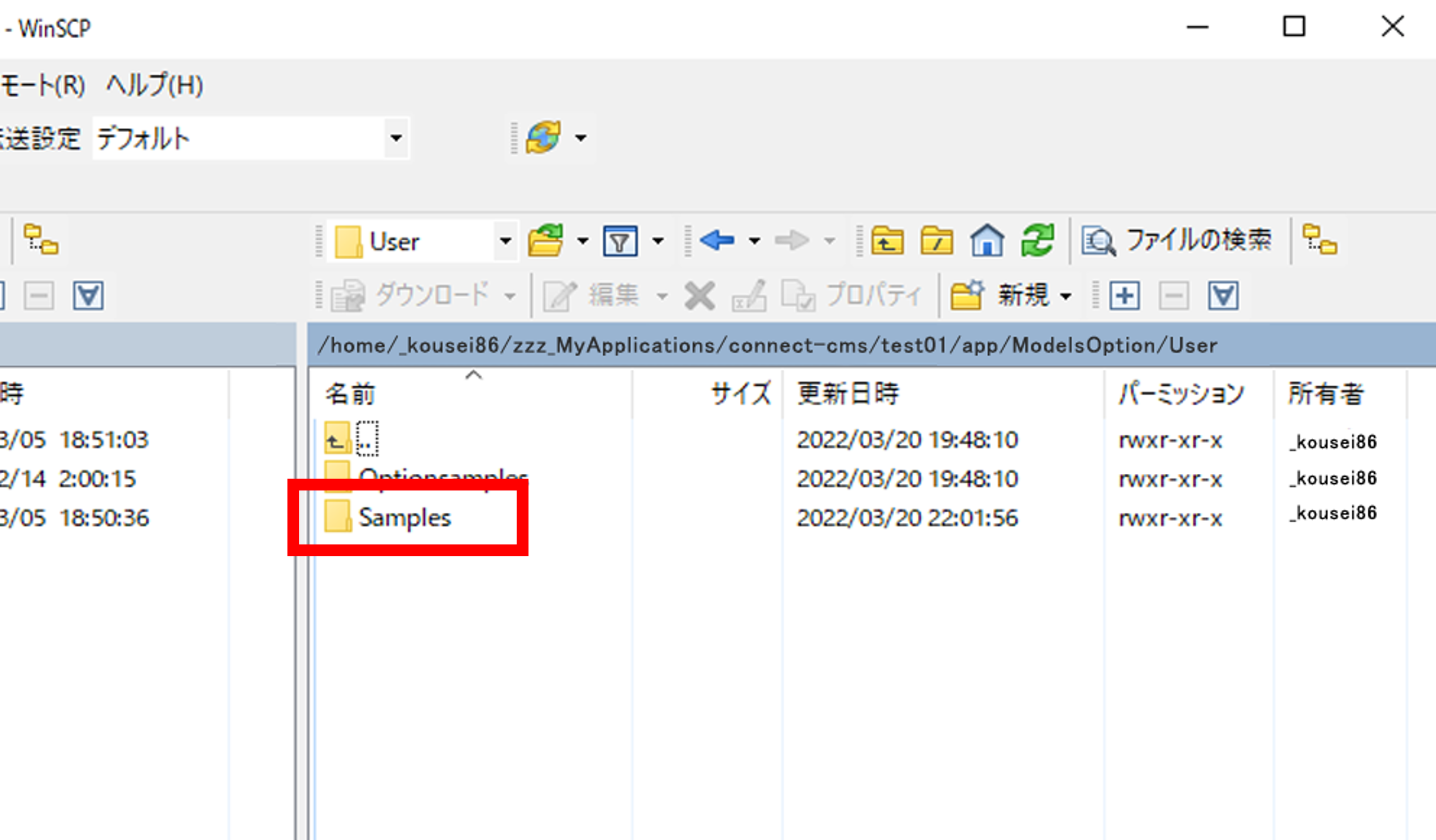Expand the 新規 dropdown arrow
The image size is (1436, 840).
pos(1065,296)
